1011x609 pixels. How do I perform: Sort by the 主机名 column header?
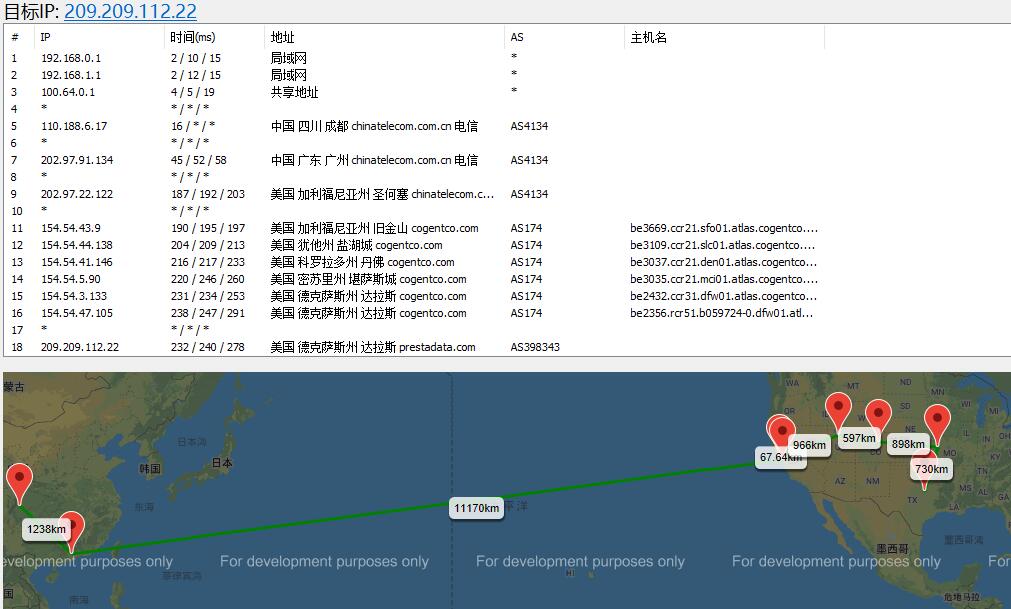coord(724,37)
